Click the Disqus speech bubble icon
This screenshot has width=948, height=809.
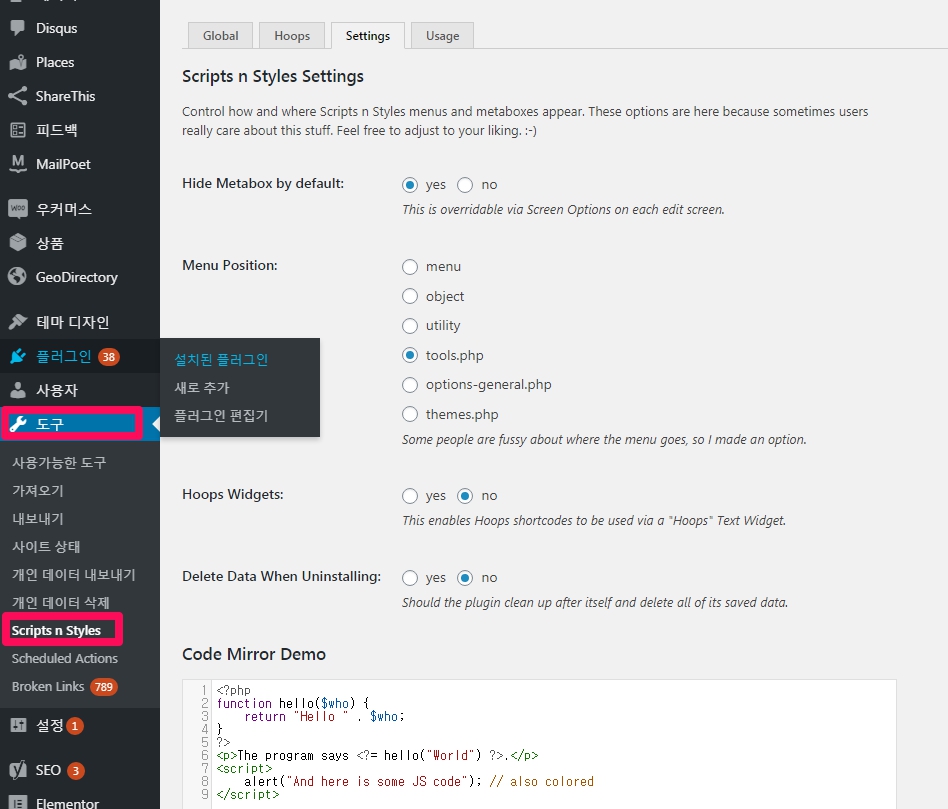[18, 28]
